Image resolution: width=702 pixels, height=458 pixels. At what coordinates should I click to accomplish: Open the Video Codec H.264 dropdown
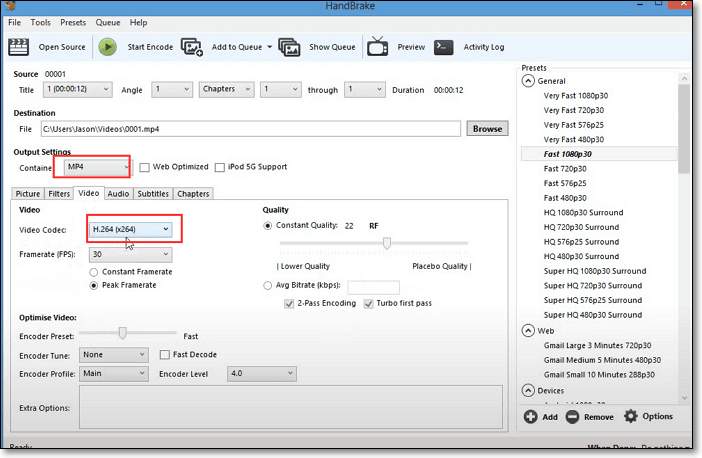[130, 229]
